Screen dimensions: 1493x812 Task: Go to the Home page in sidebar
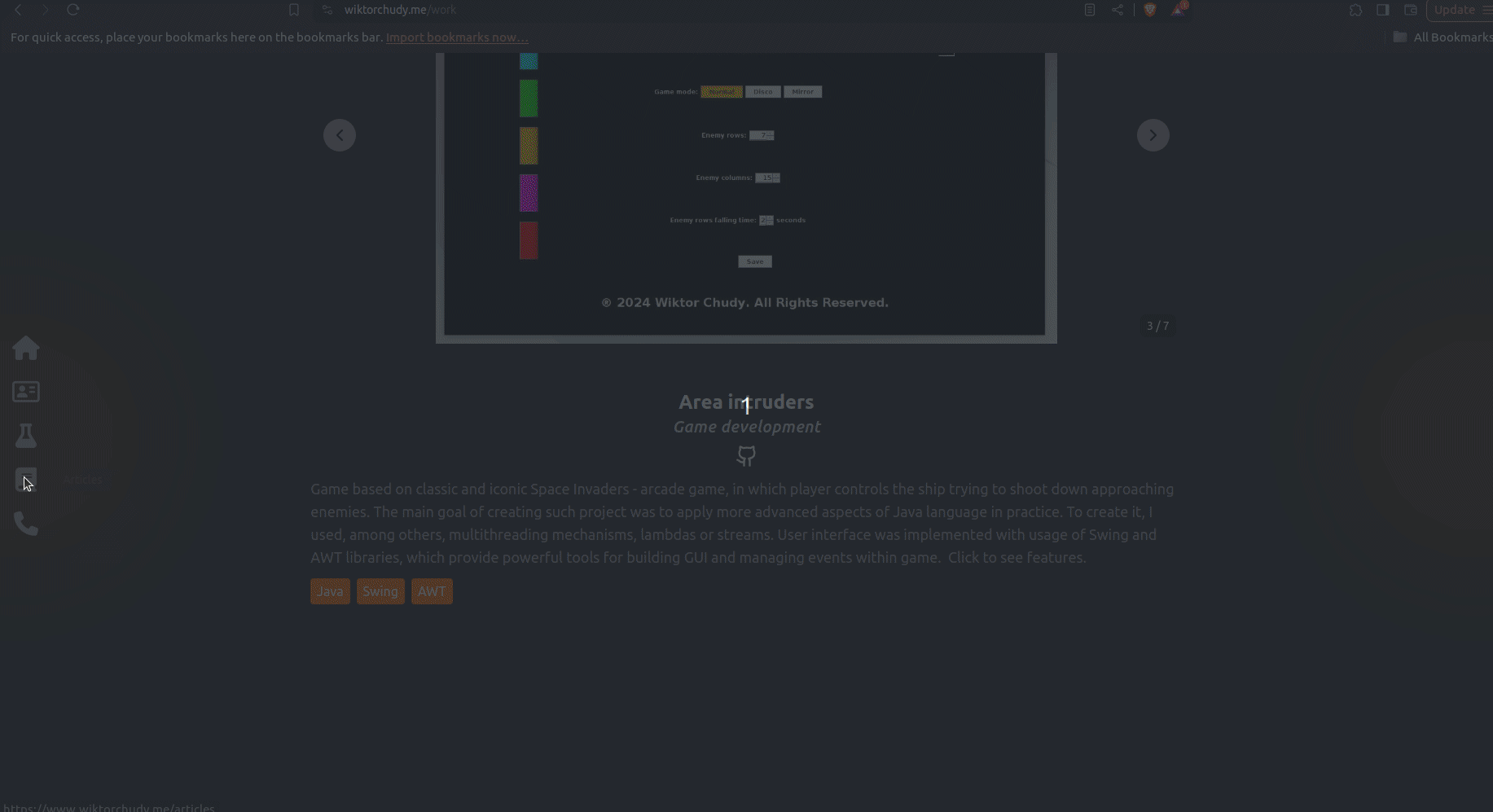point(26,348)
